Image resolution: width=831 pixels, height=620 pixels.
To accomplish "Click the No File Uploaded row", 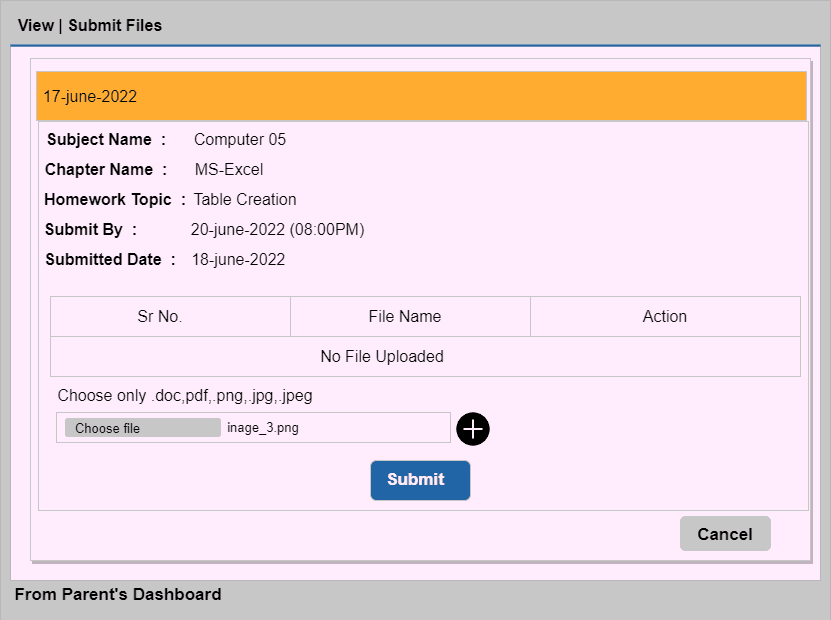I will click(425, 357).
